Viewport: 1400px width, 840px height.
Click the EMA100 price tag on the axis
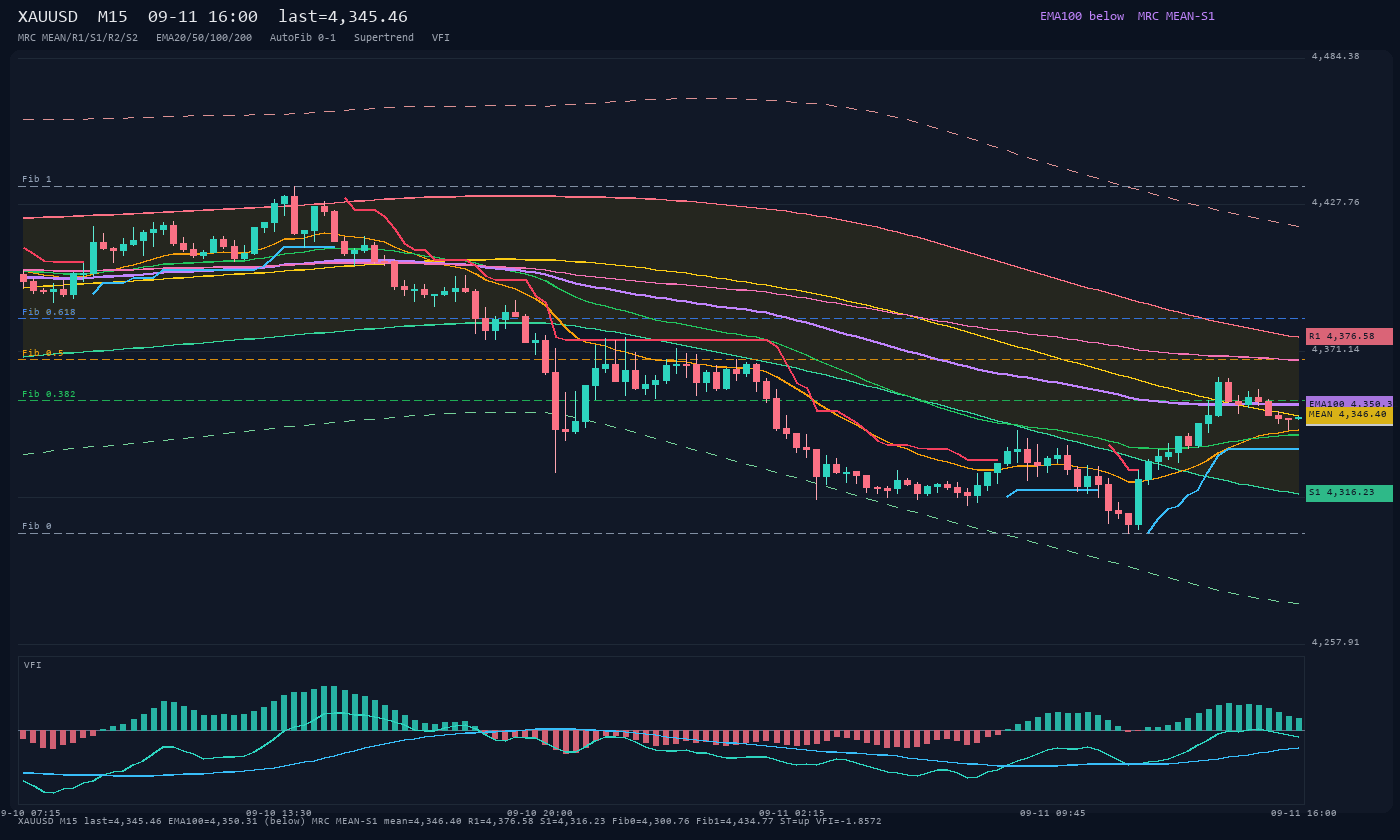(x=1349, y=403)
